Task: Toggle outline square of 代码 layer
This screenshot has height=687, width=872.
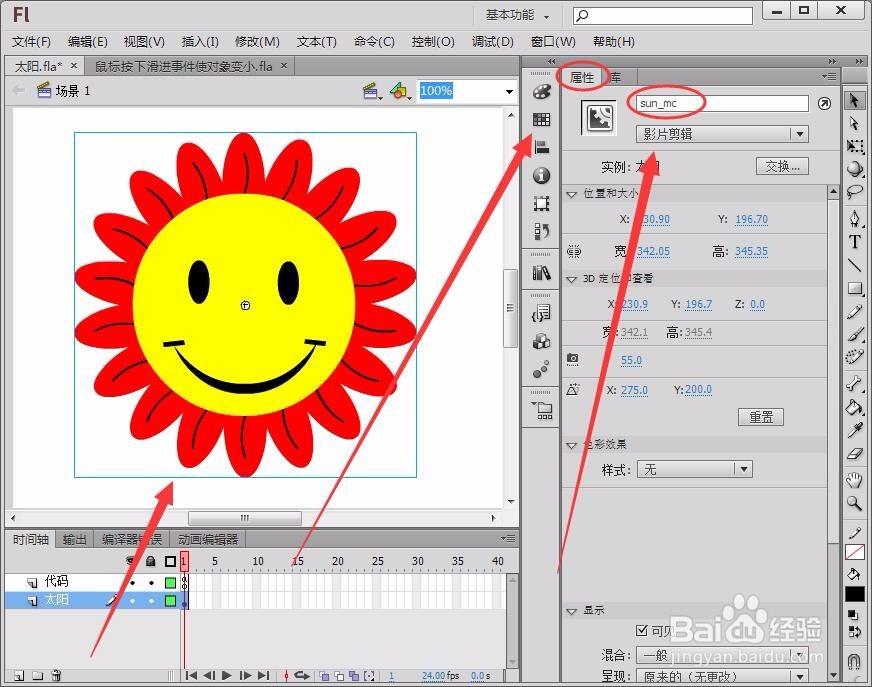Action: coord(170,582)
